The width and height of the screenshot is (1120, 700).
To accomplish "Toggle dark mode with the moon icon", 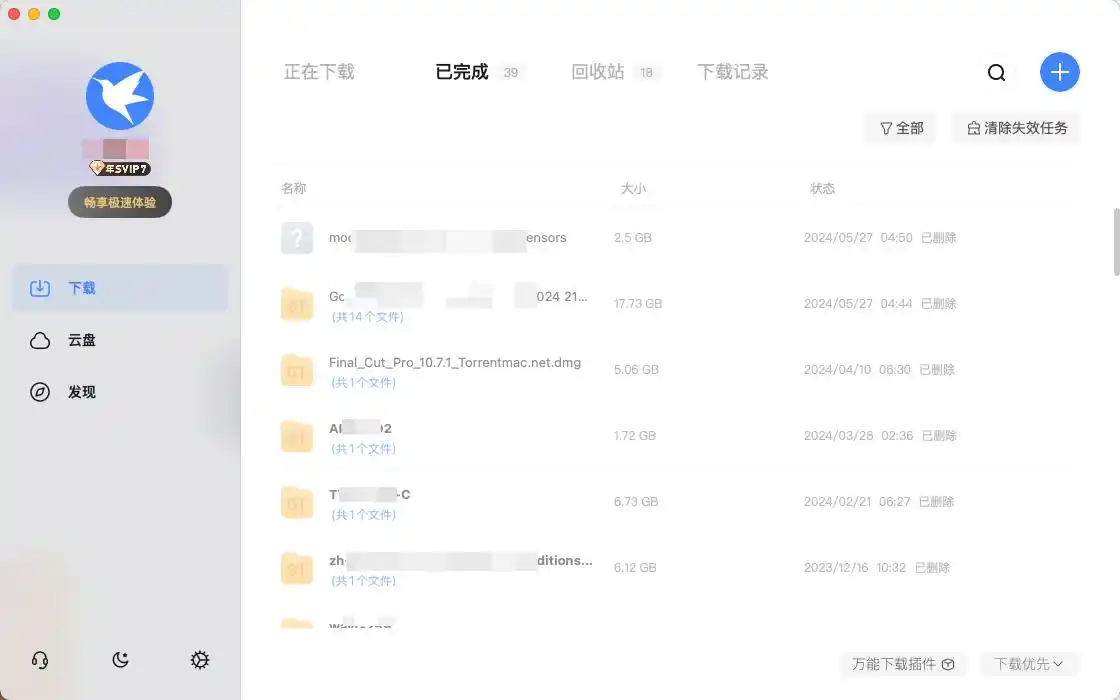I will [120, 660].
